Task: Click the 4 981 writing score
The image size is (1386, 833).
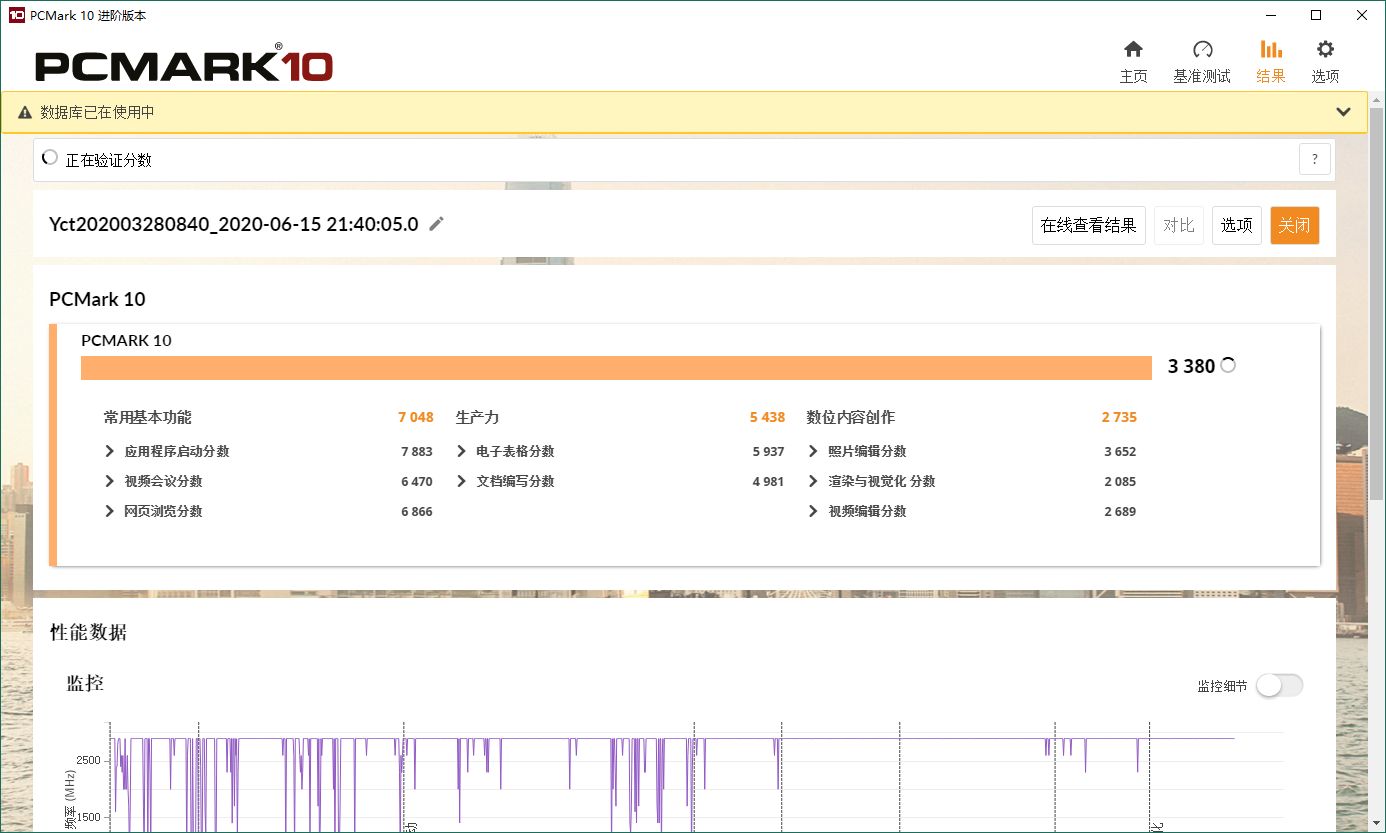Action: click(x=769, y=481)
